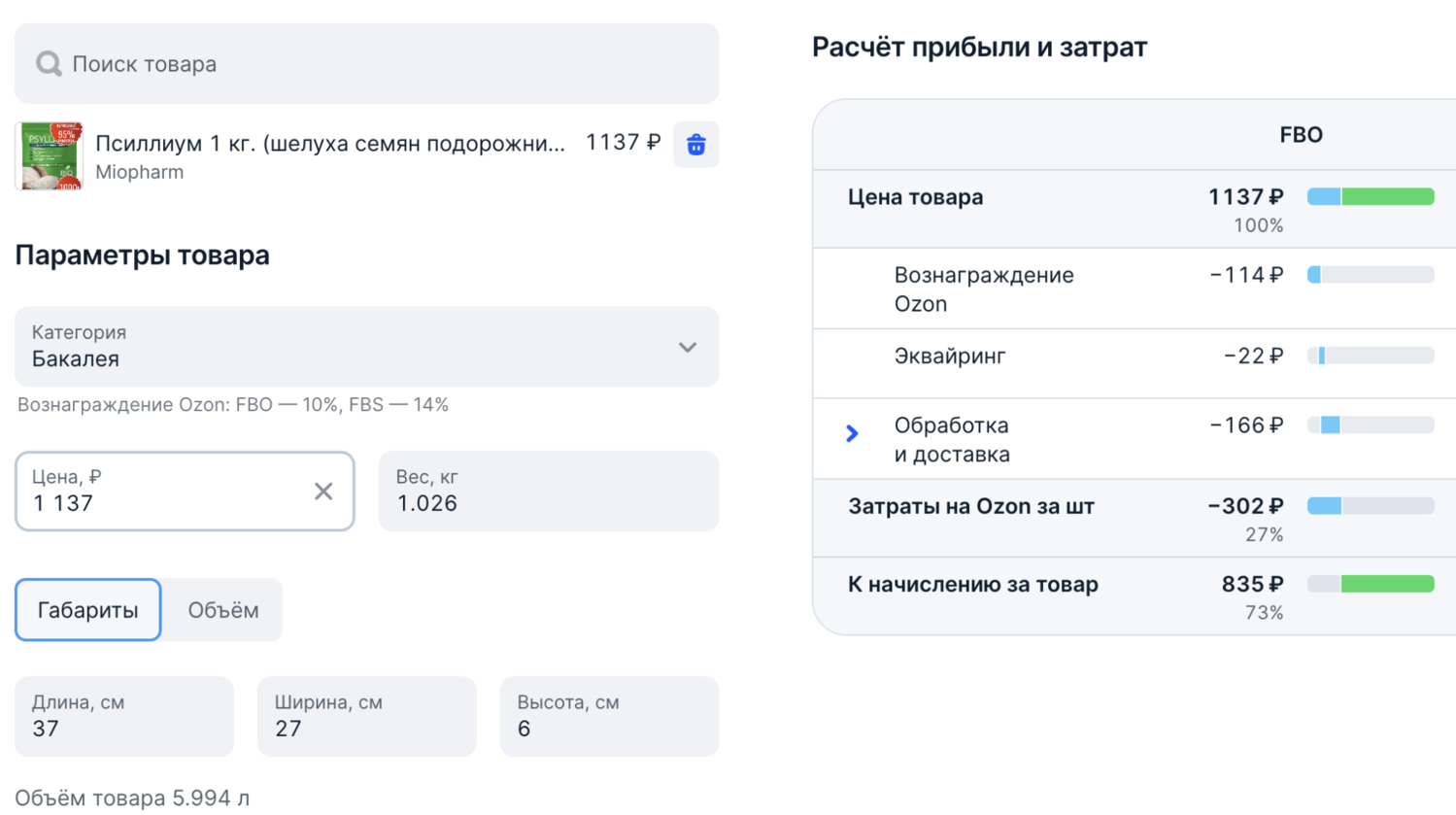This screenshot has width=1456, height=815.
Task: Click the Категория dropdown chevron arrow
Action: pos(688,348)
